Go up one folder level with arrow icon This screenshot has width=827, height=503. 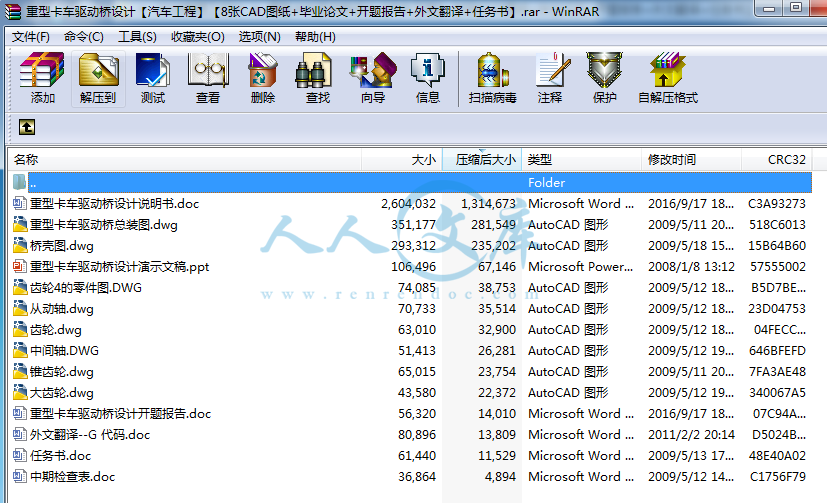[x=27, y=127]
